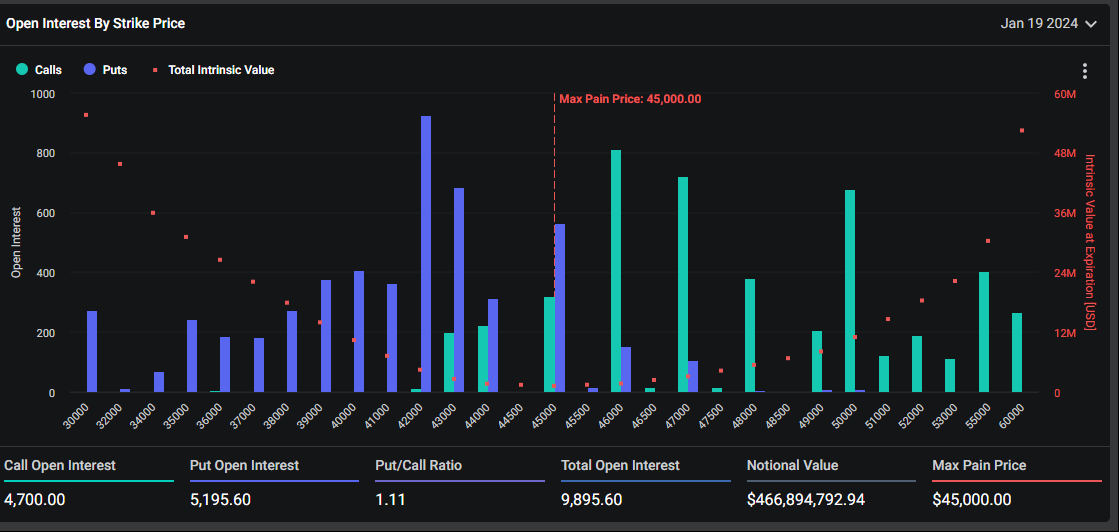
Task: Click the red Total Intrinsic Value marker
Action: point(155,70)
